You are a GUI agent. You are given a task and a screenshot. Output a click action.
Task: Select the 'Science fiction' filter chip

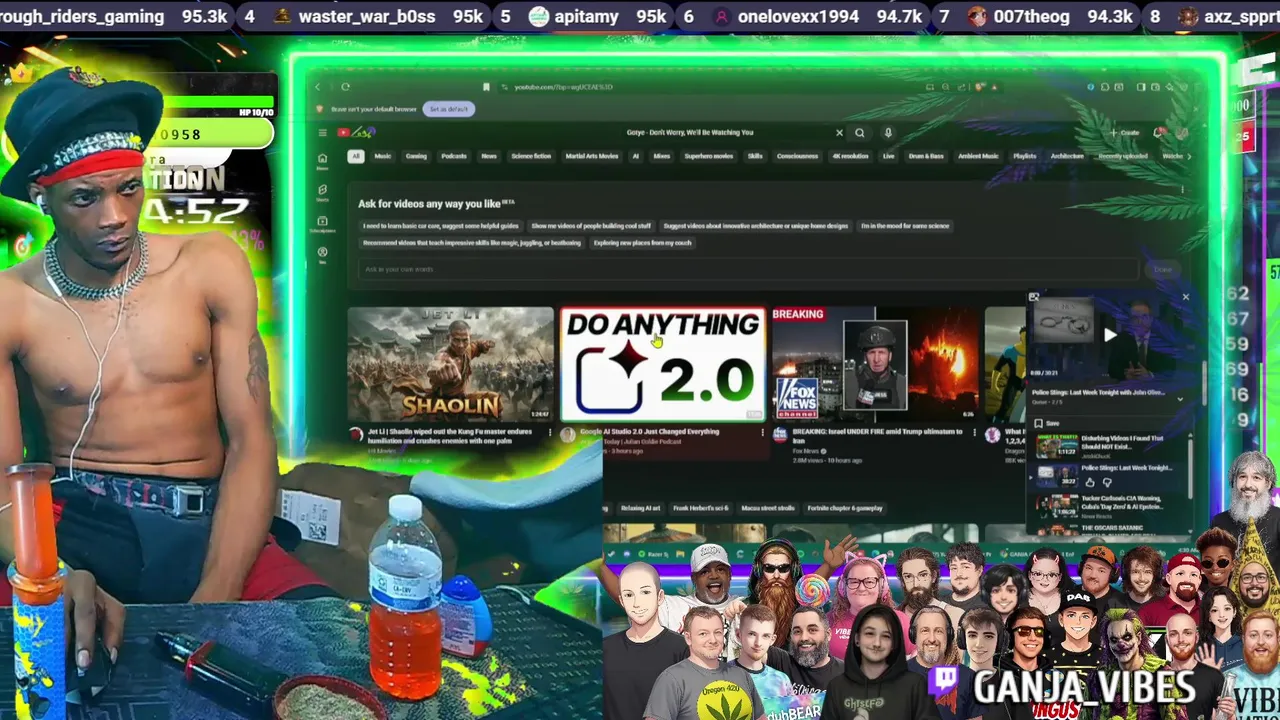[531, 156]
